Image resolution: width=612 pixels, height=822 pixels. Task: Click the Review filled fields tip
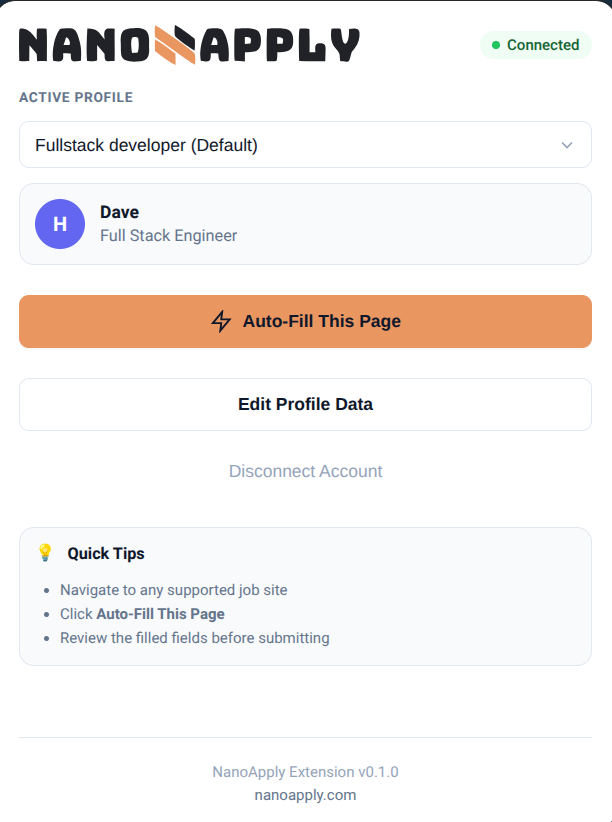click(194, 638)
